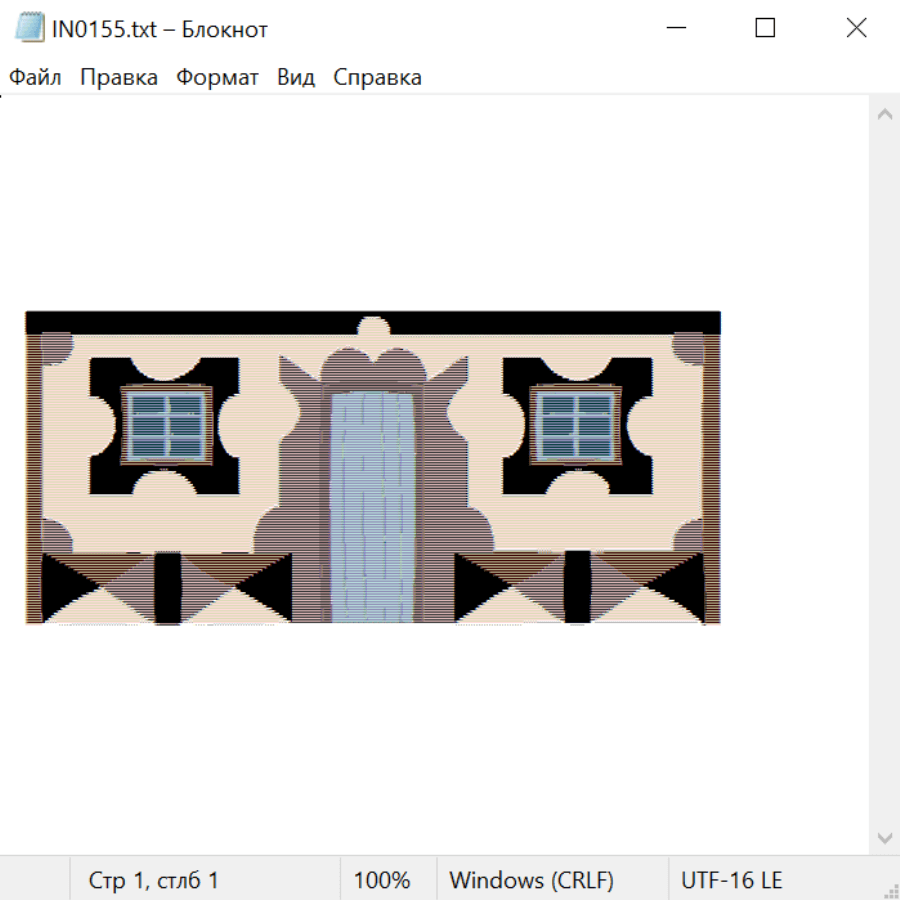Click the 100% zoom level in status bar

[x=382, y=880]
